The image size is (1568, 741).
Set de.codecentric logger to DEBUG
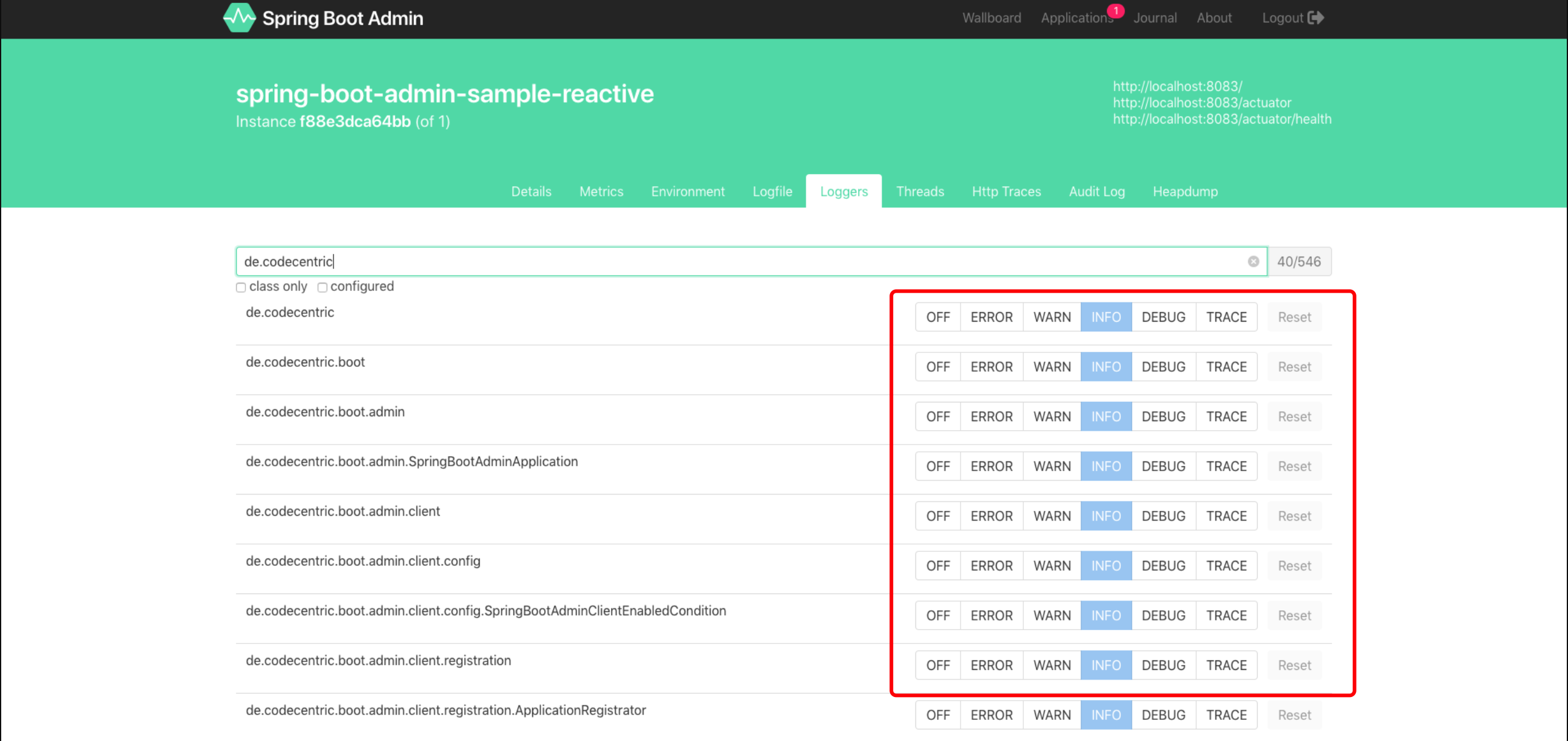click(1163, 317)
